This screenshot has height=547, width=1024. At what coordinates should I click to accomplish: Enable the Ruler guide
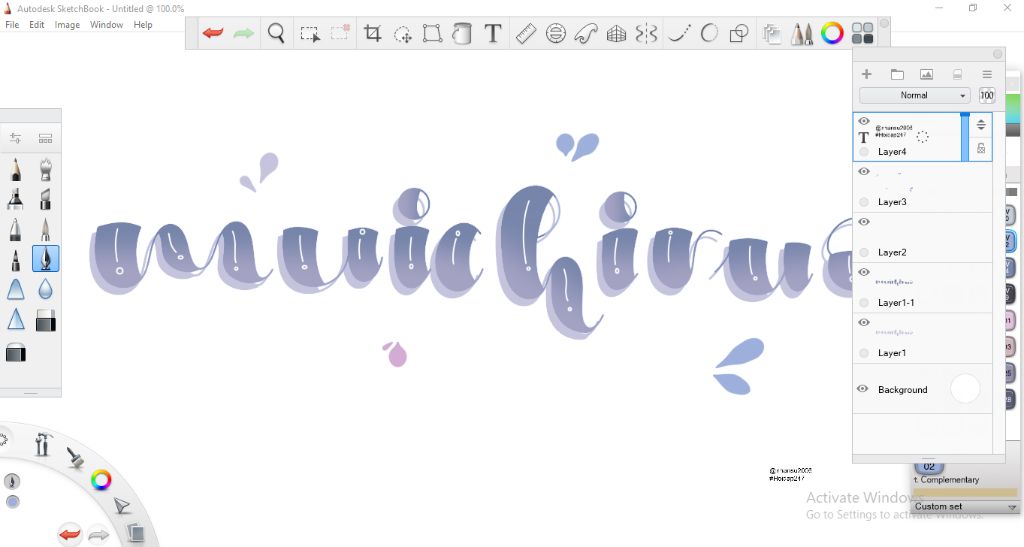pos(526,33)
